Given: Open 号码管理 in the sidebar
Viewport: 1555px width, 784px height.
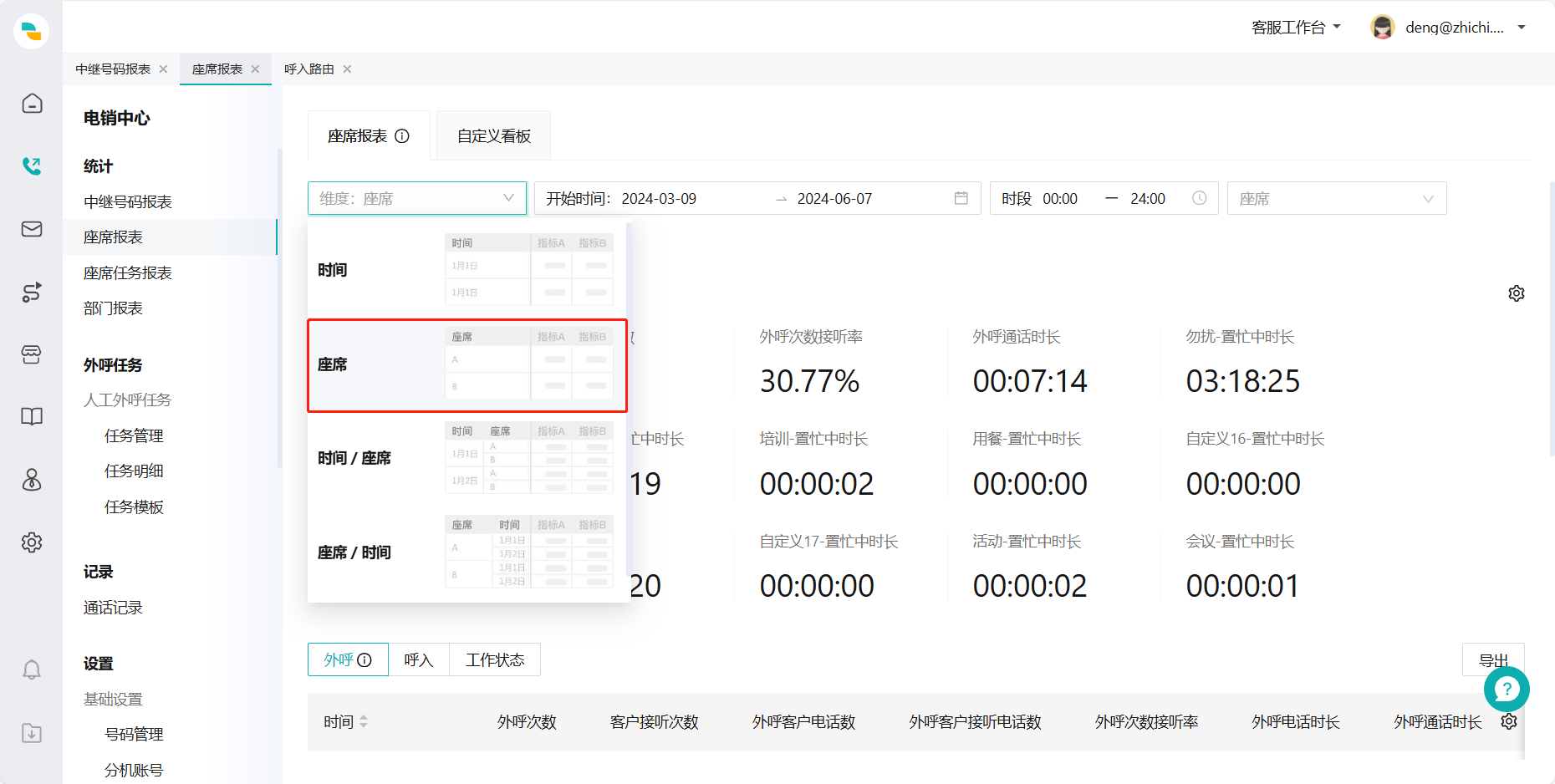Looking at the screenshot, I should 134,735.
